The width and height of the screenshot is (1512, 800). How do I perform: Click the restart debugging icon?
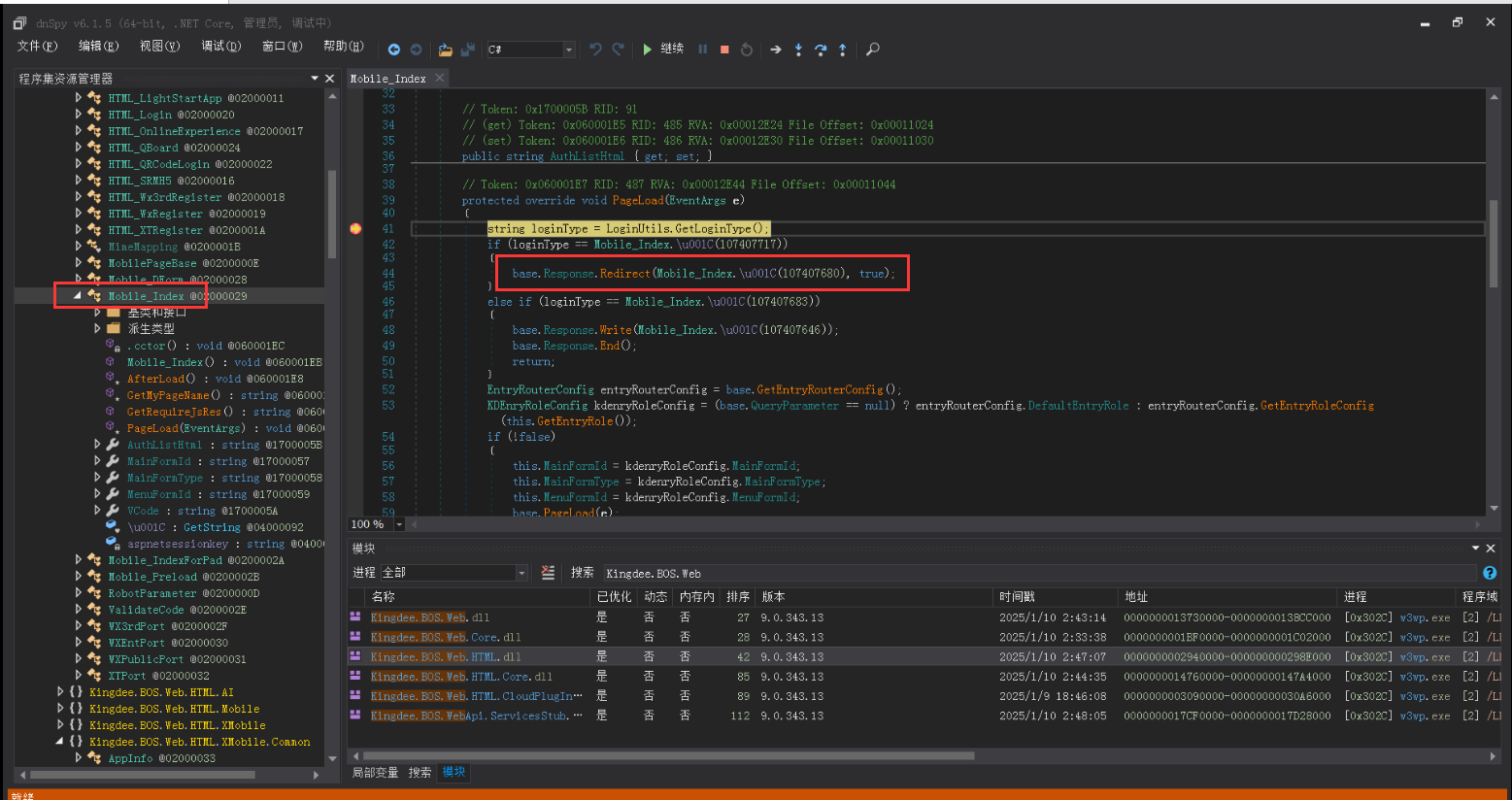click(746, 50)
